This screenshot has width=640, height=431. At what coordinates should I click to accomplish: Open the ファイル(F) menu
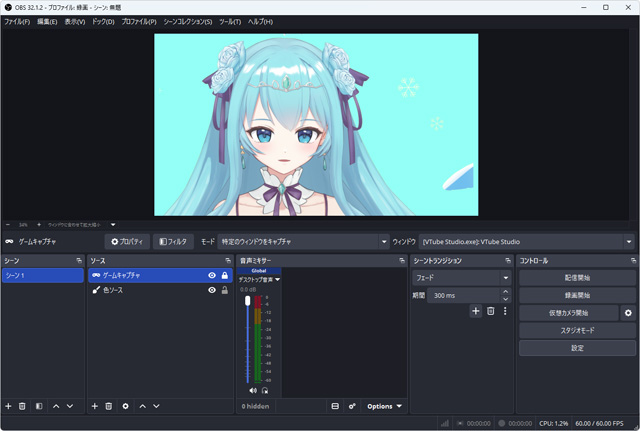(x=17, y=22)
